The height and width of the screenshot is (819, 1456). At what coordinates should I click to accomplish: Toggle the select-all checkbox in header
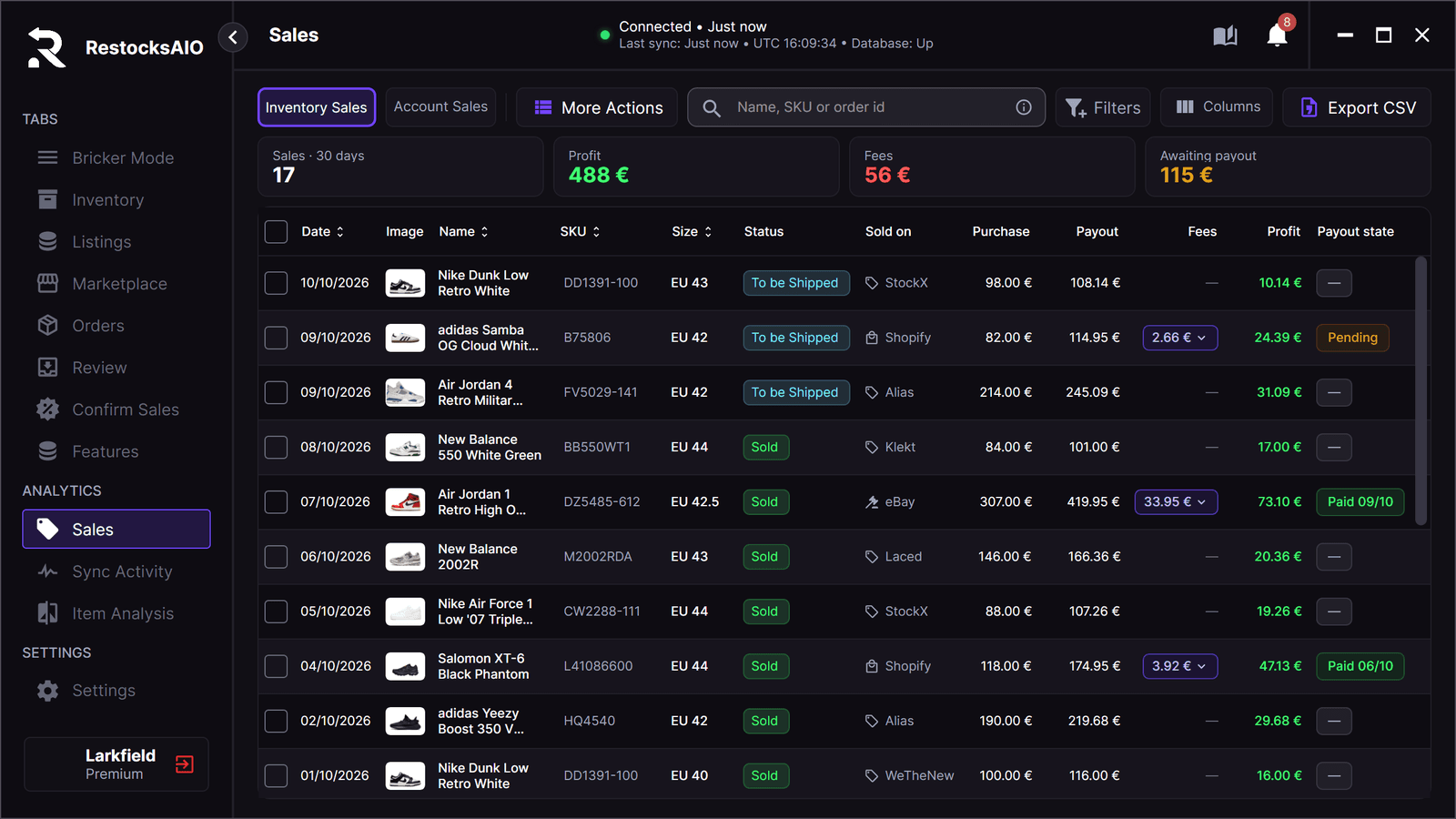(276, 232)
